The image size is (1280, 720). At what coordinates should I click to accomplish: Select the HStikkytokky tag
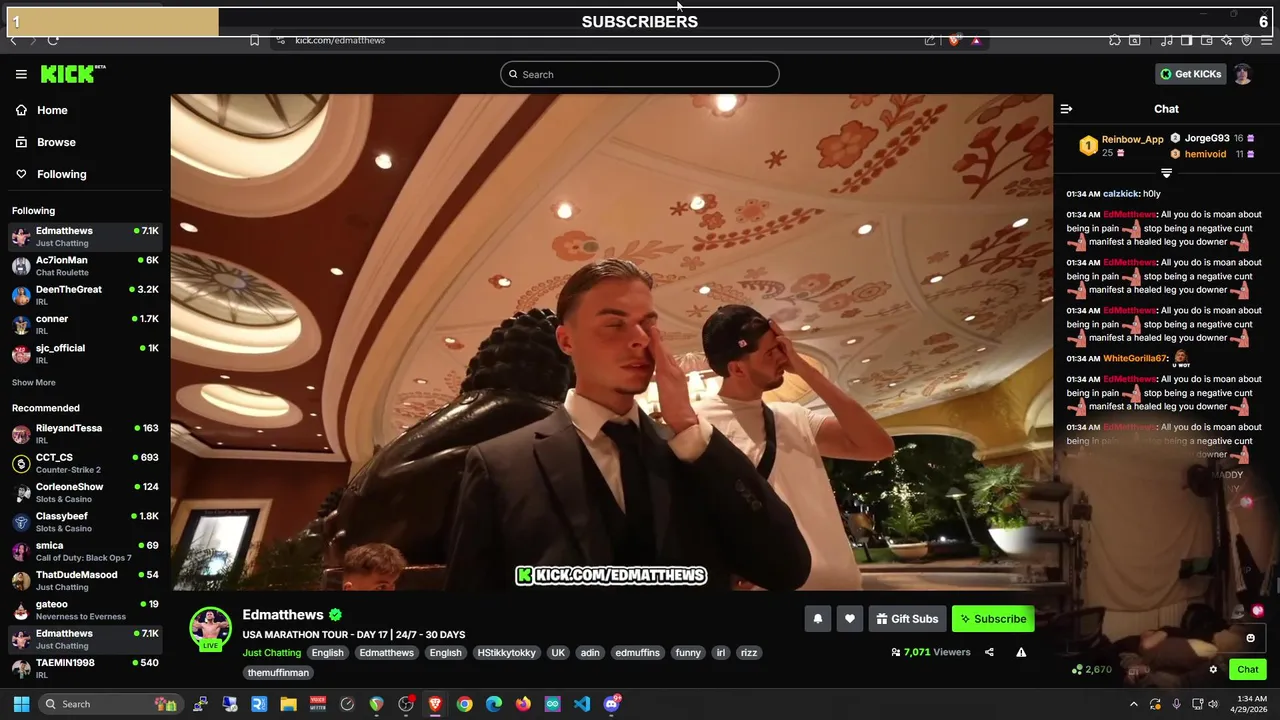coord(506,652)
